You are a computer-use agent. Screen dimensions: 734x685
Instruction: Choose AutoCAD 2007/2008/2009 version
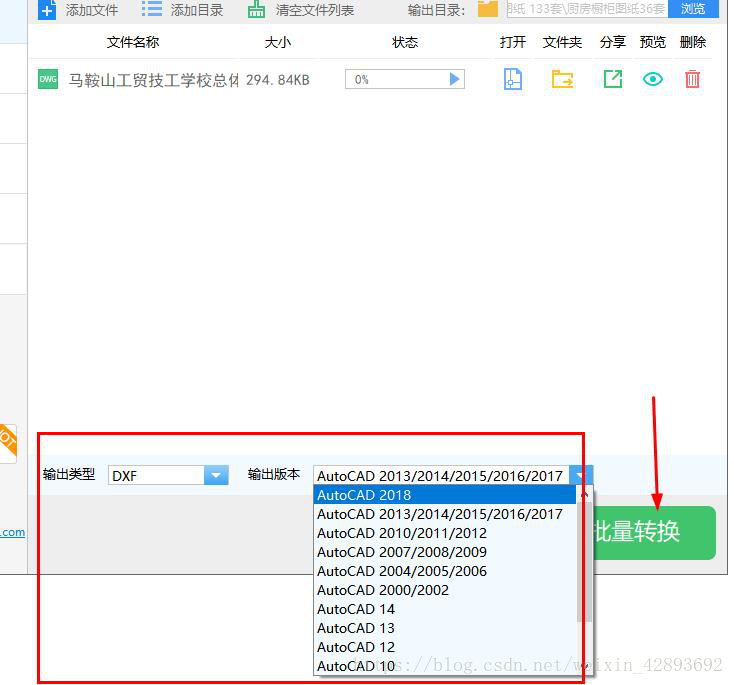pyautogui.click(x=444, y=552)
